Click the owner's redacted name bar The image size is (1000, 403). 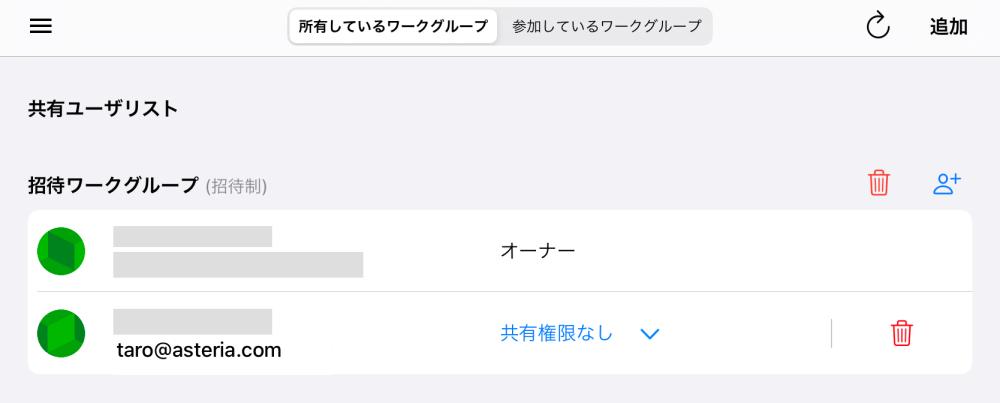tap(192, 237)
